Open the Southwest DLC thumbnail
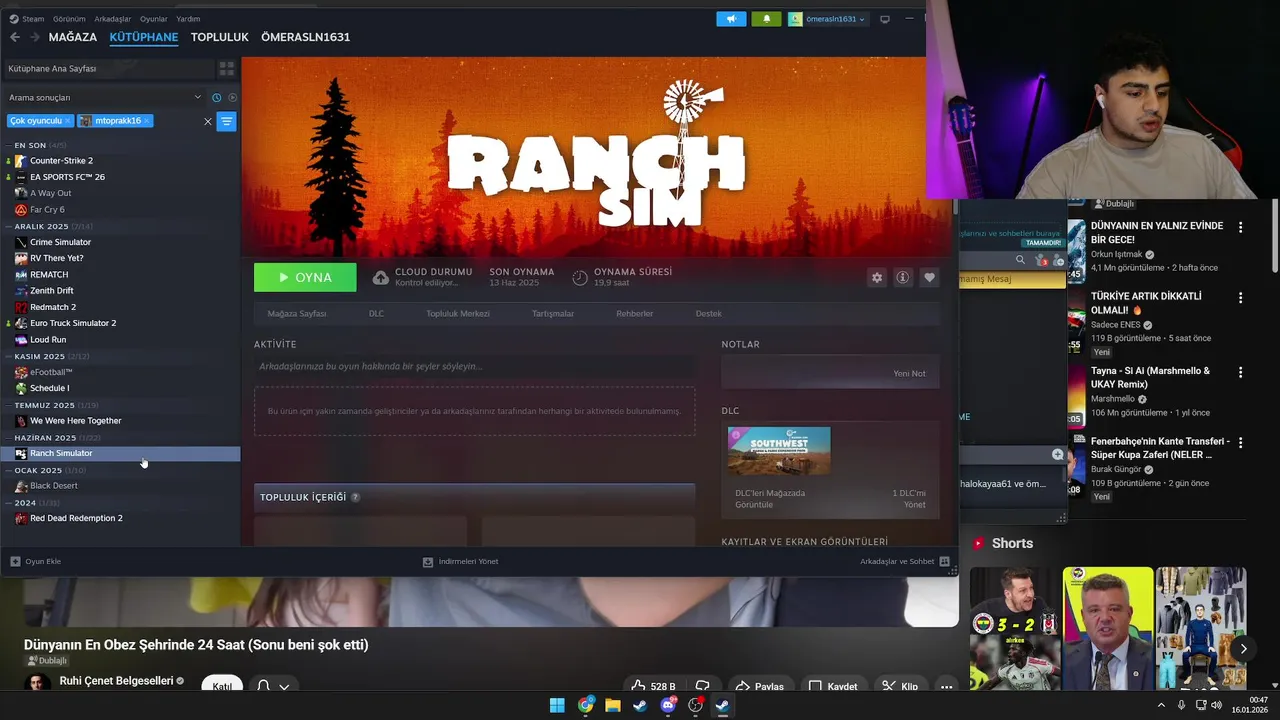The image size is (1280, 720). pos(779,450)
